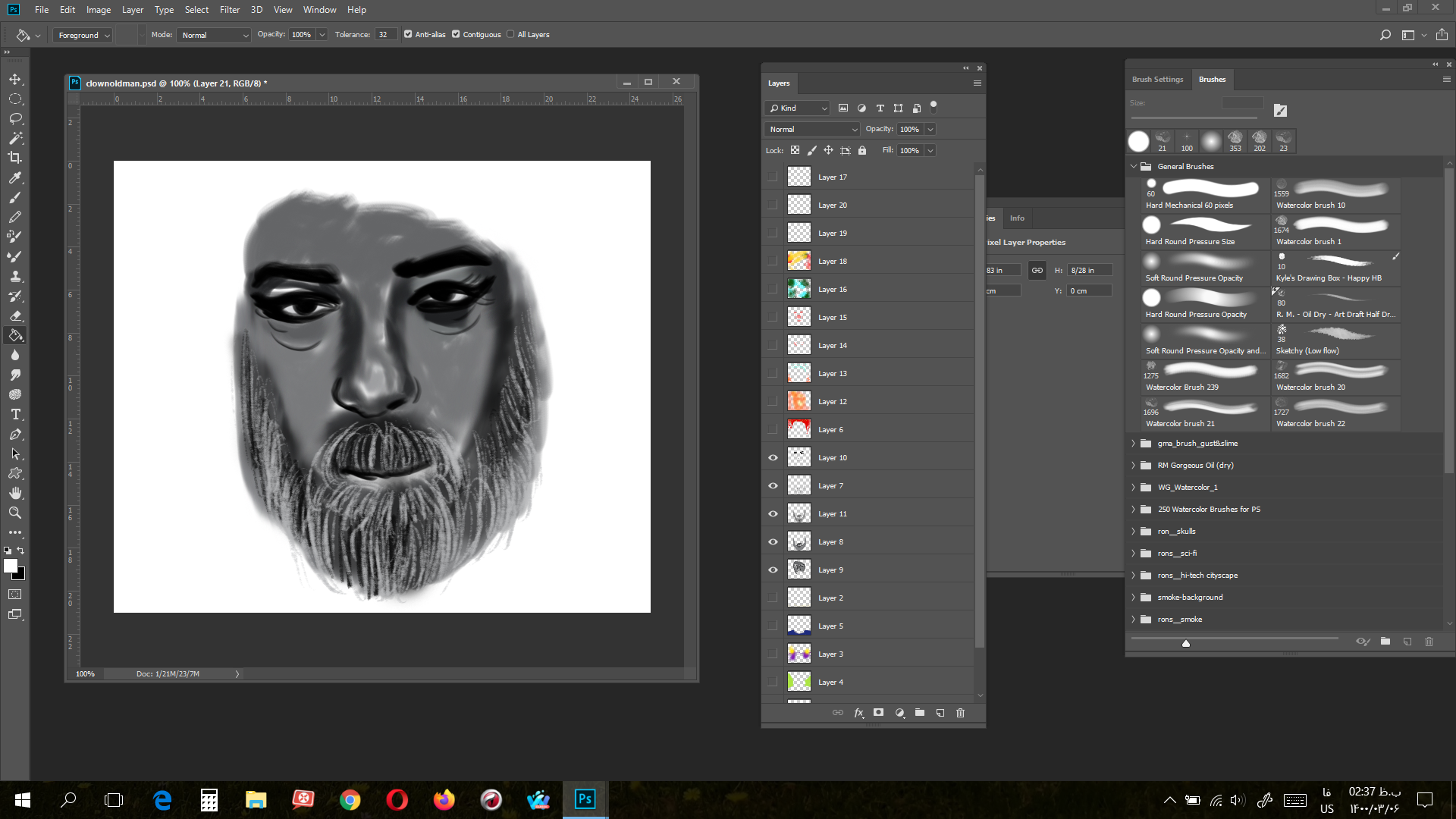The width and height of the screenshot is (1456, 819).
Task: Select the Layer 6 row
Action: pos(869,429)
